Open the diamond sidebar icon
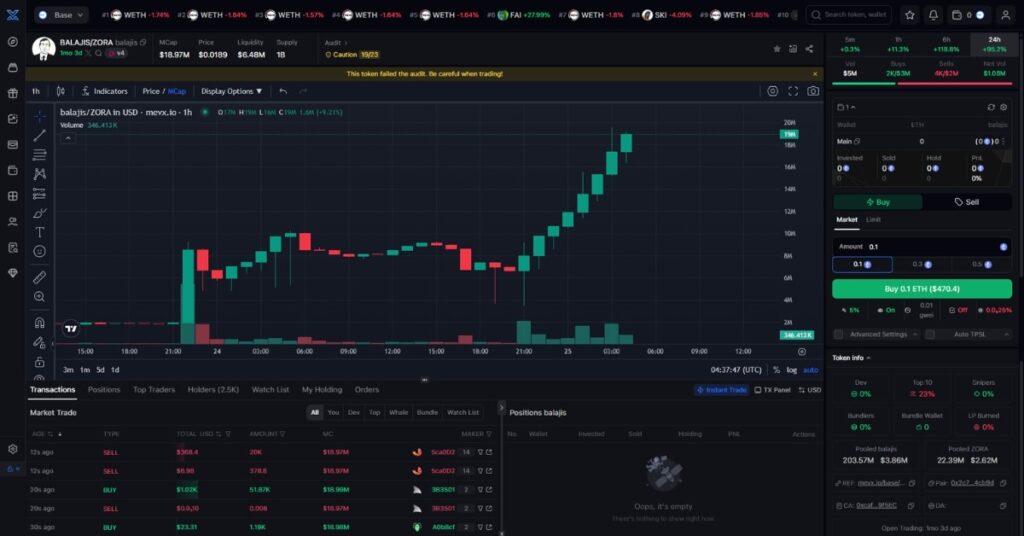Image resolution: width=1024 pixels, height=536 pixels. point(12,274)
